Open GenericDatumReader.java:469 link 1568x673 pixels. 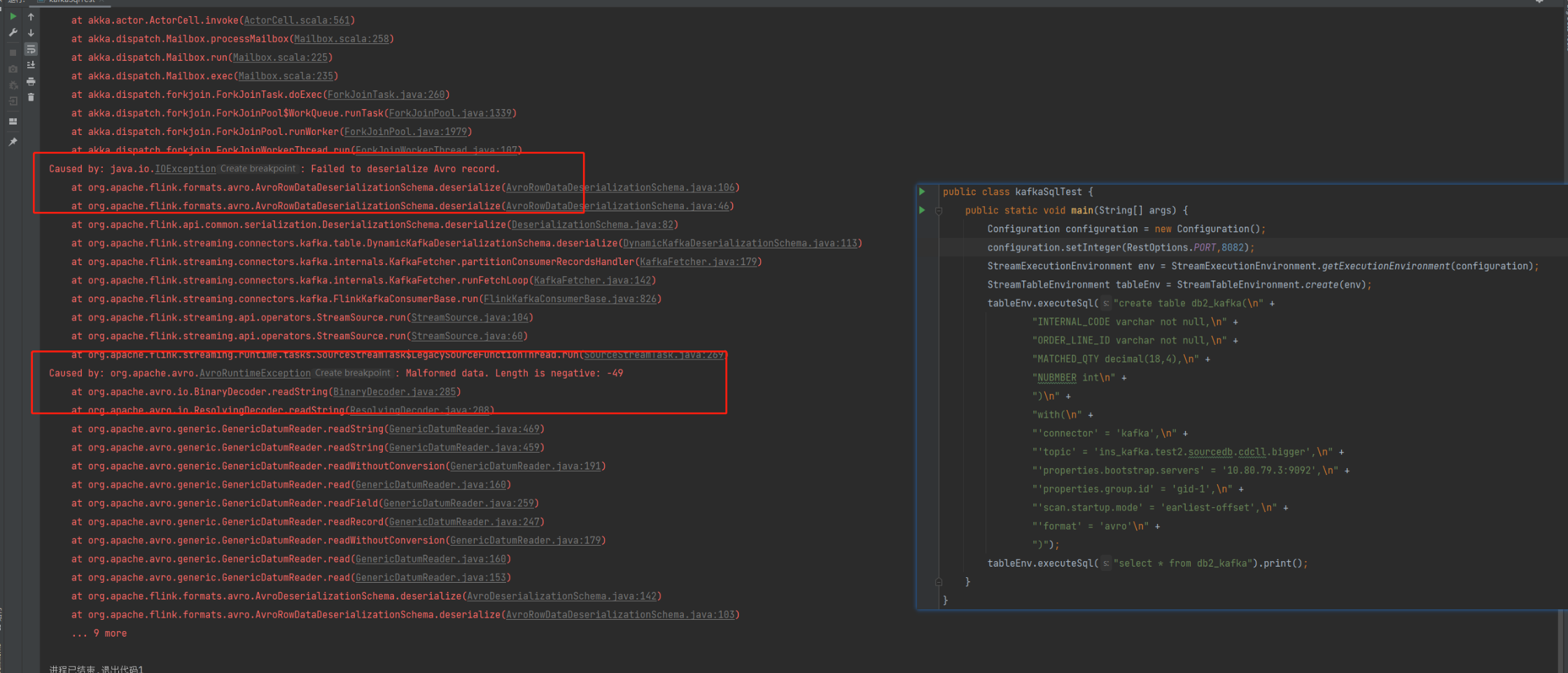coord(464,429)
